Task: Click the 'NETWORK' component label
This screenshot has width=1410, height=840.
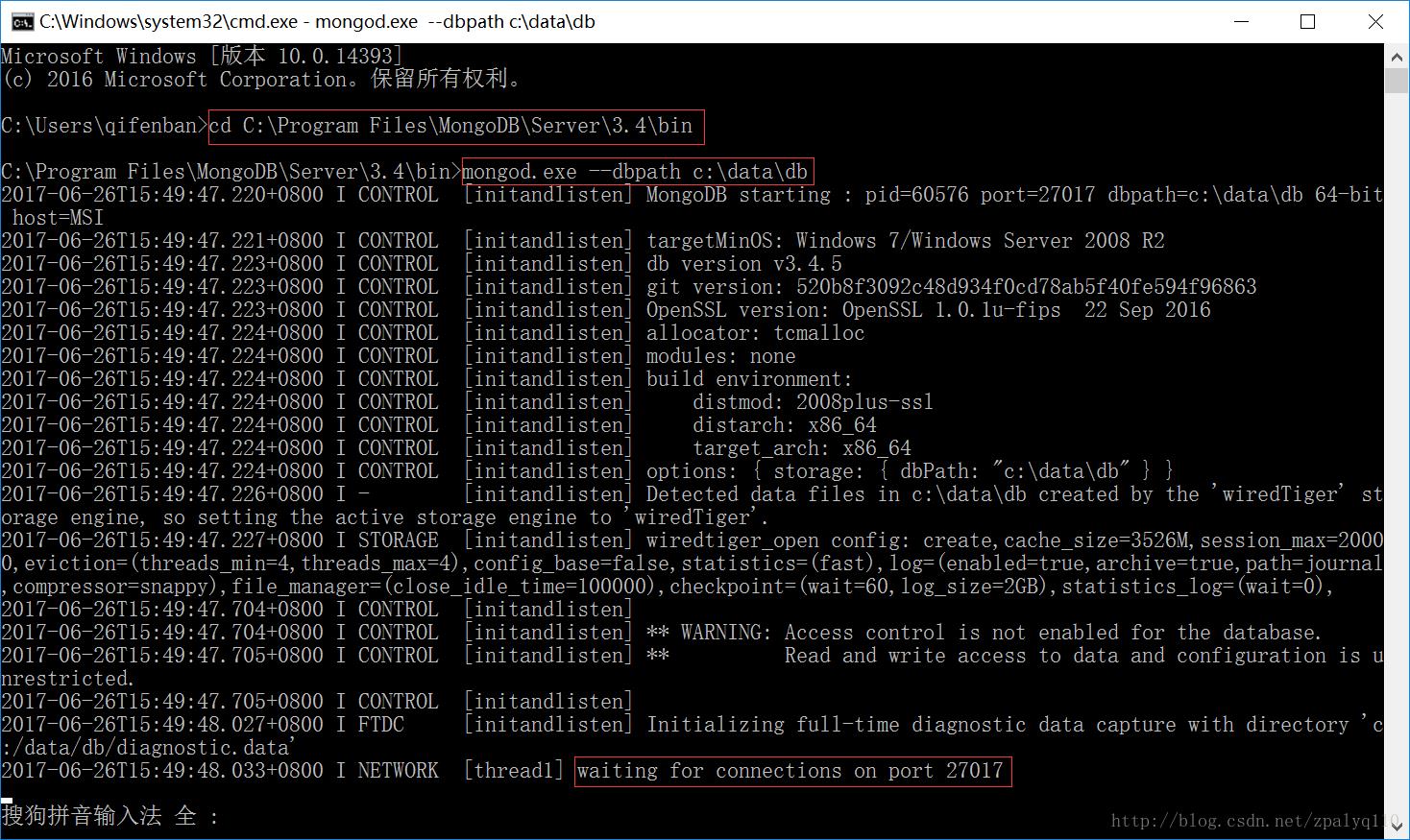Action: click(399, 771)
